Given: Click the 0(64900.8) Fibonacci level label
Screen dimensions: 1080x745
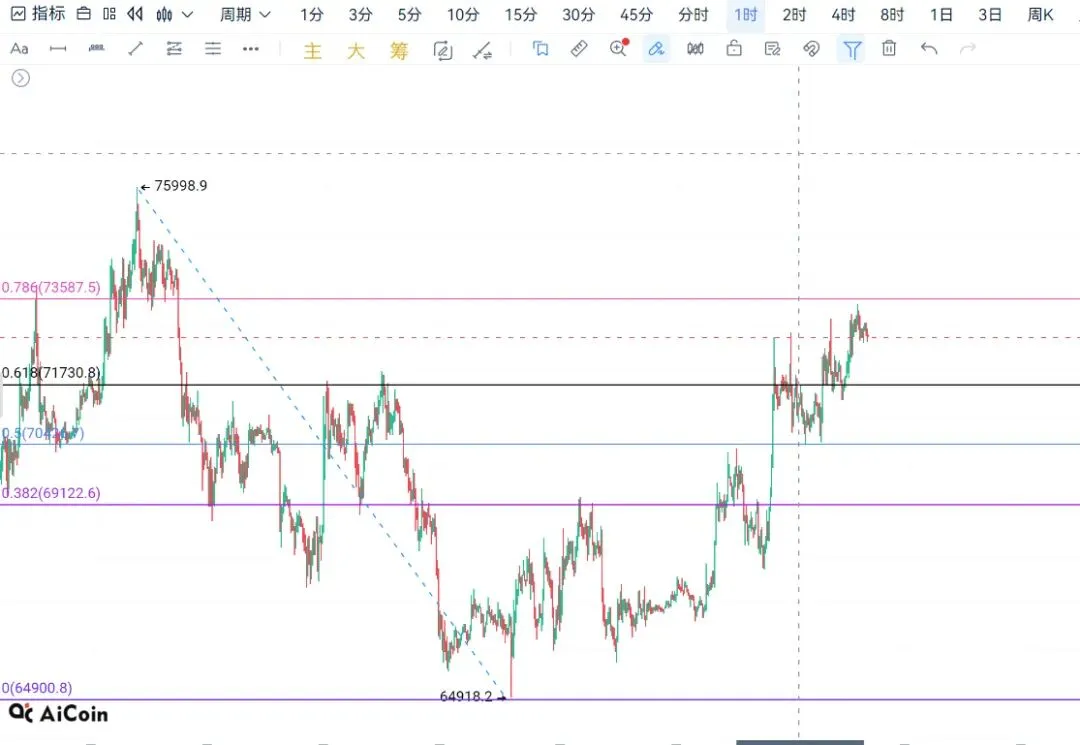Looking at the screenshot, I should [37, 688].
